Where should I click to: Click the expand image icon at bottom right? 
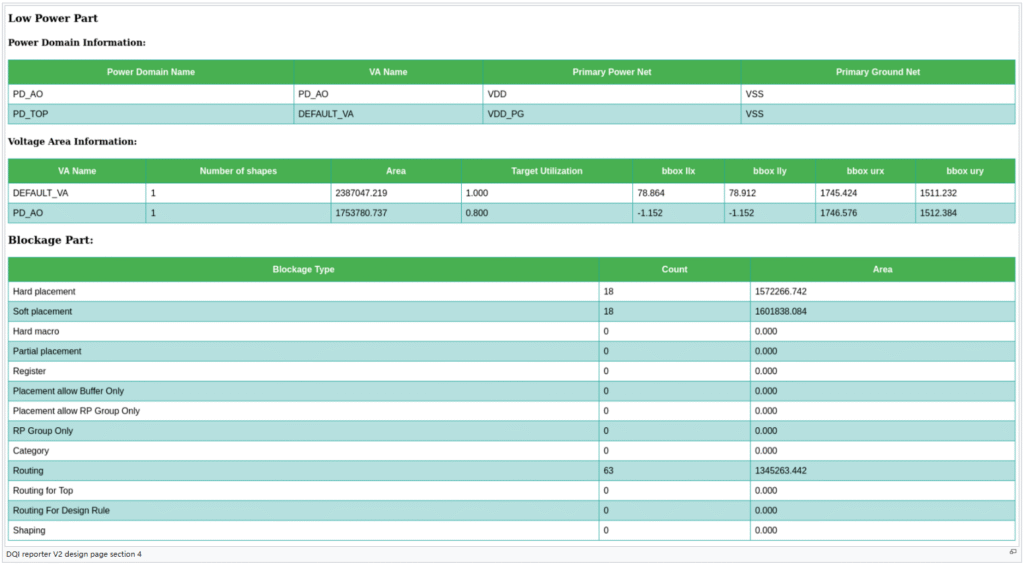click(x=1012, y=553)
